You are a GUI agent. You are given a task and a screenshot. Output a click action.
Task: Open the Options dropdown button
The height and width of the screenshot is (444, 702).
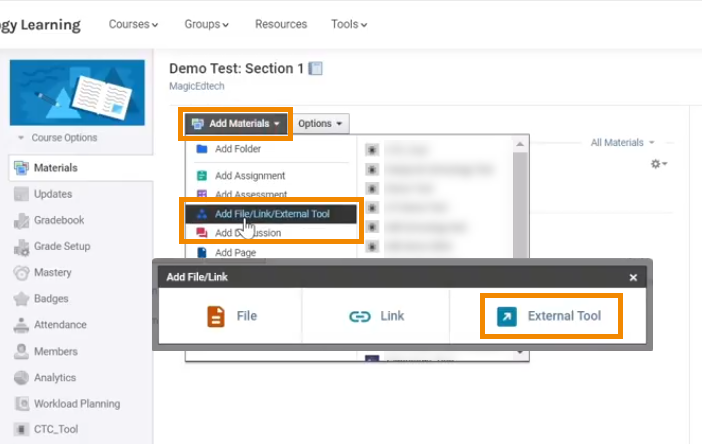321,124
